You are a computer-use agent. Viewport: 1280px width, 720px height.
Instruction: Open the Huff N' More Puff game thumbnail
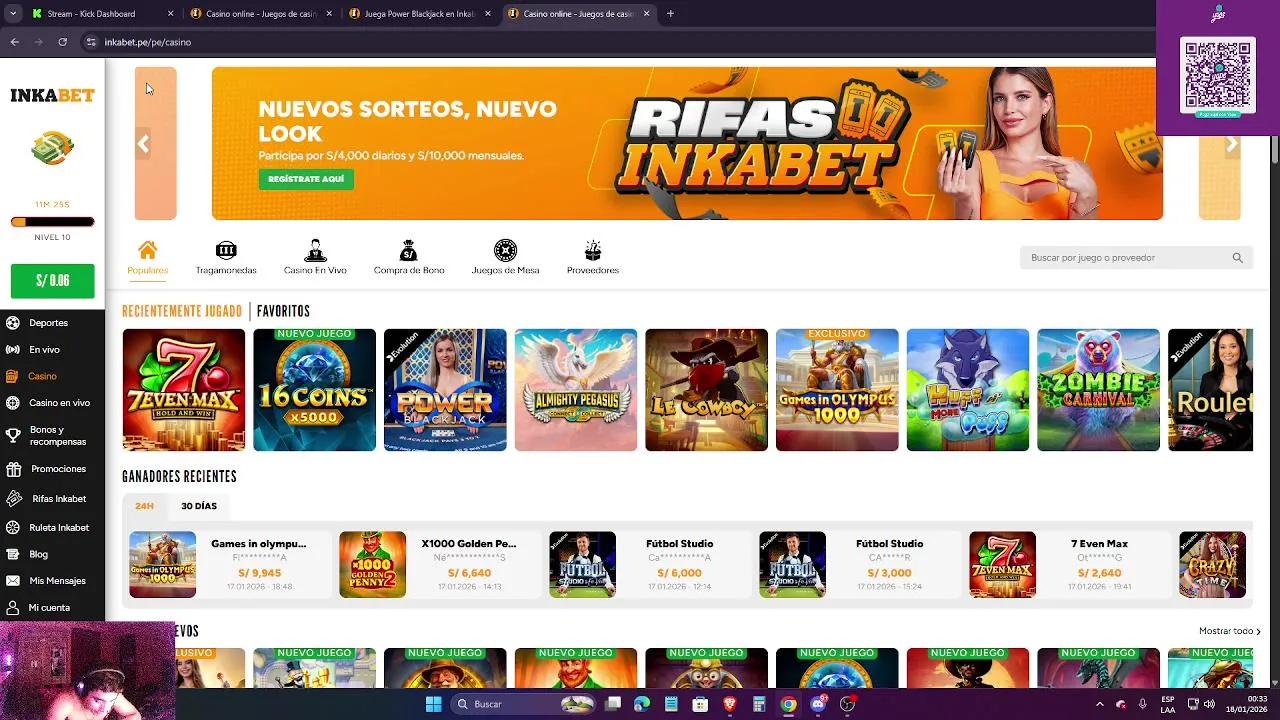pyautogui.click(x=968, y=390)
